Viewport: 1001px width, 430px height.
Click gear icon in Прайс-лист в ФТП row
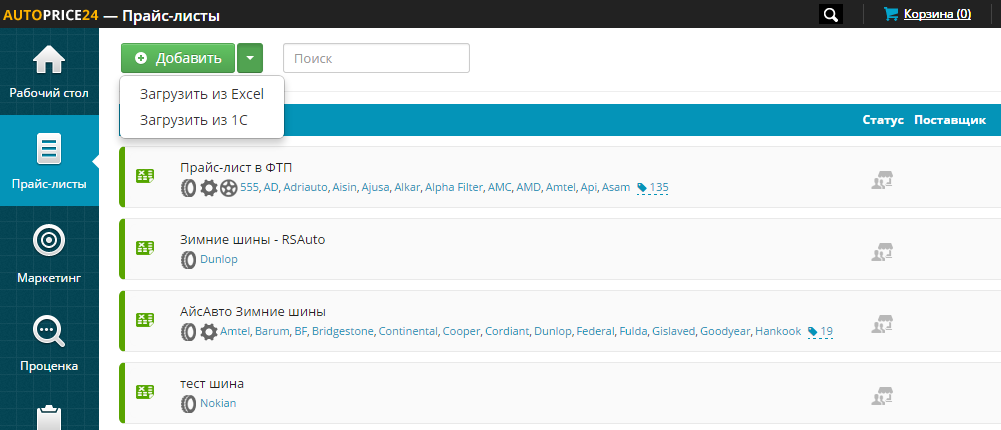209,188
